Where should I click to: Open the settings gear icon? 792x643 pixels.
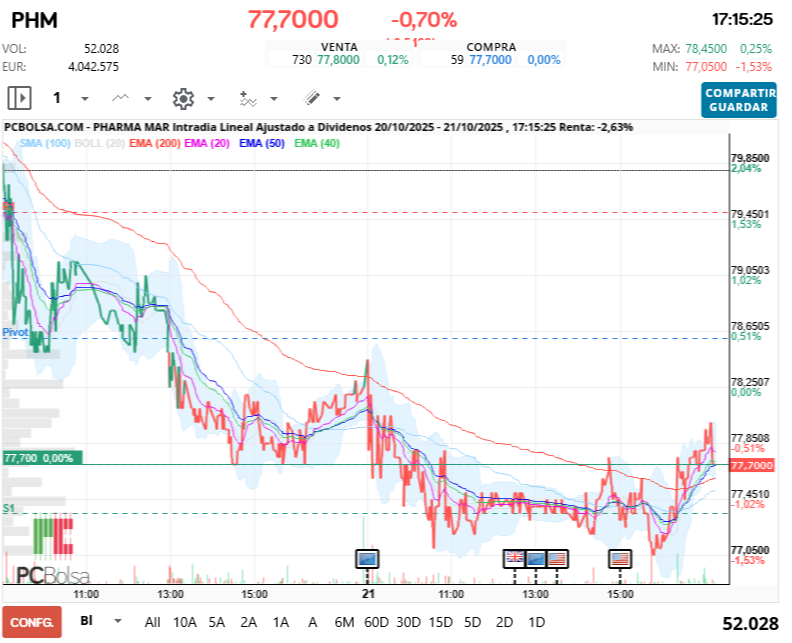pyautogui.click(x=182, y=98)
